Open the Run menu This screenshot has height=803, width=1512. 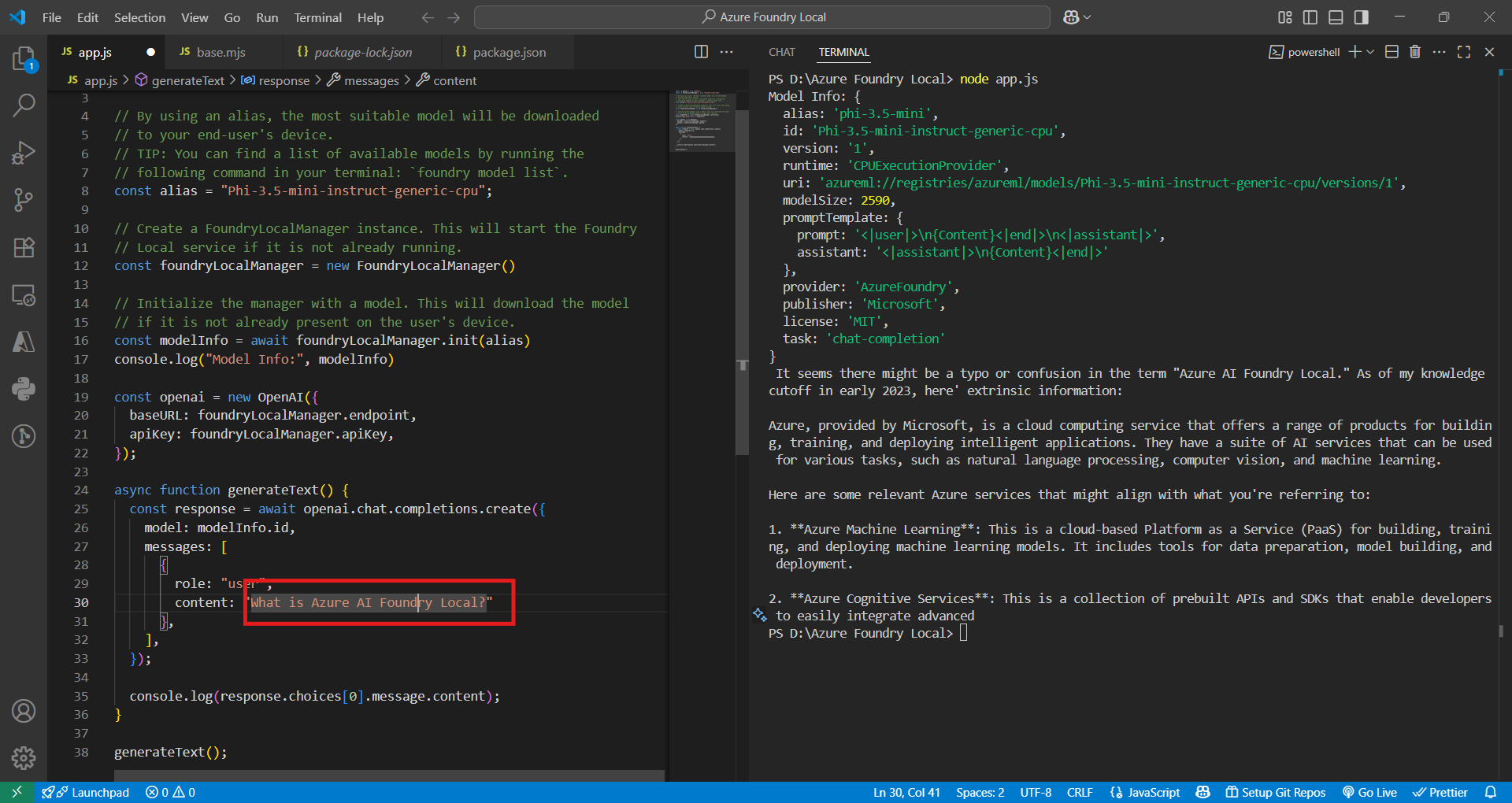267,17
